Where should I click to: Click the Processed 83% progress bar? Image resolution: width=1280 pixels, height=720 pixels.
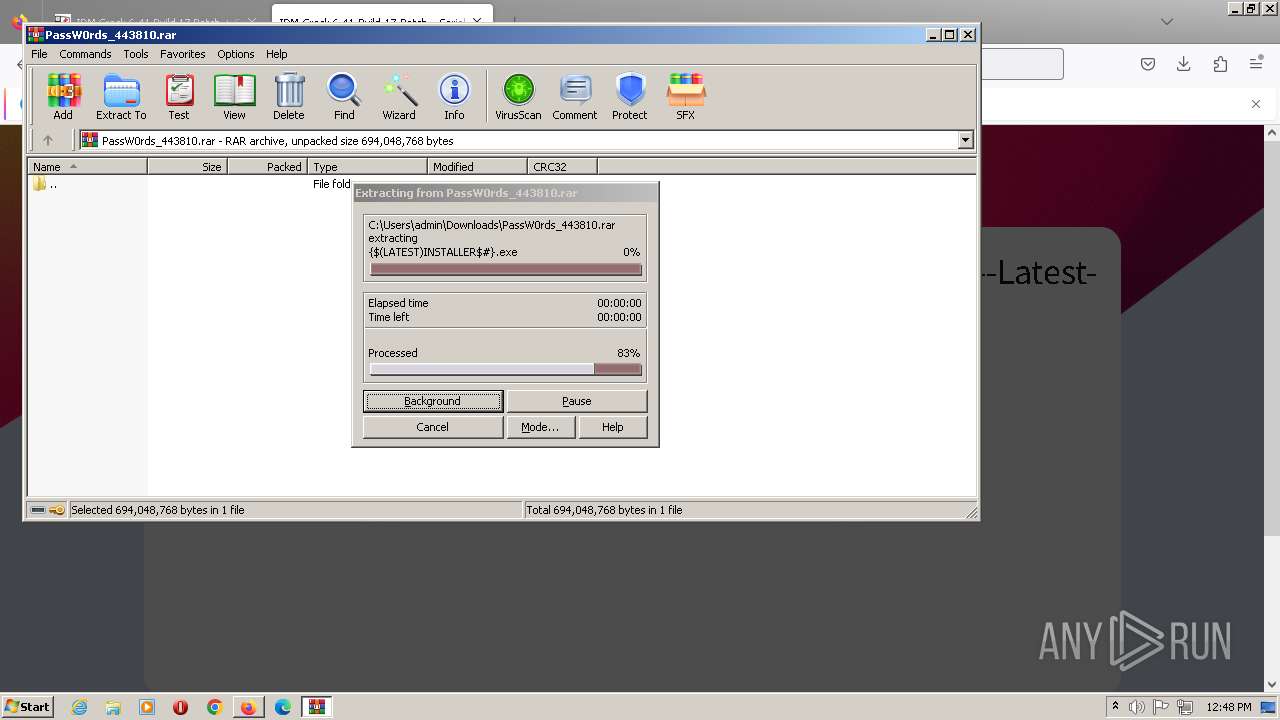(505, 369)
